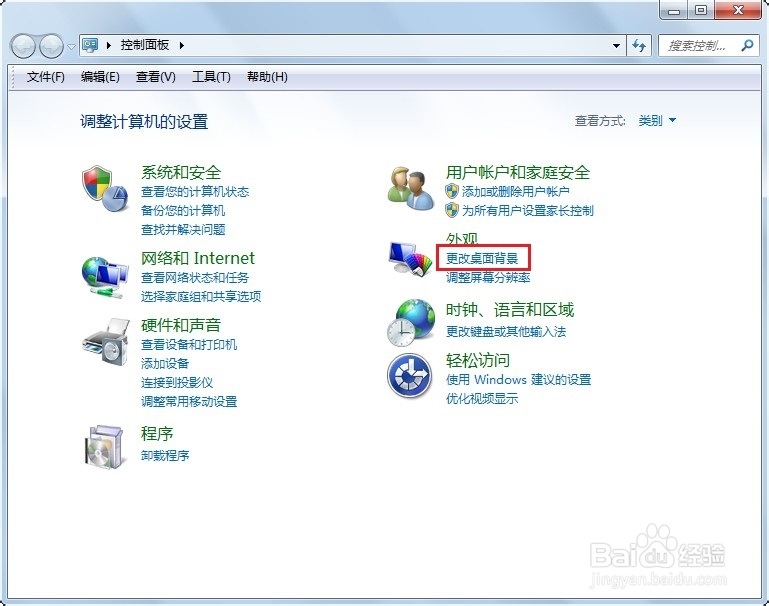Click 卸载程序 link
This screenshot has width=769, height=606.
165,455
